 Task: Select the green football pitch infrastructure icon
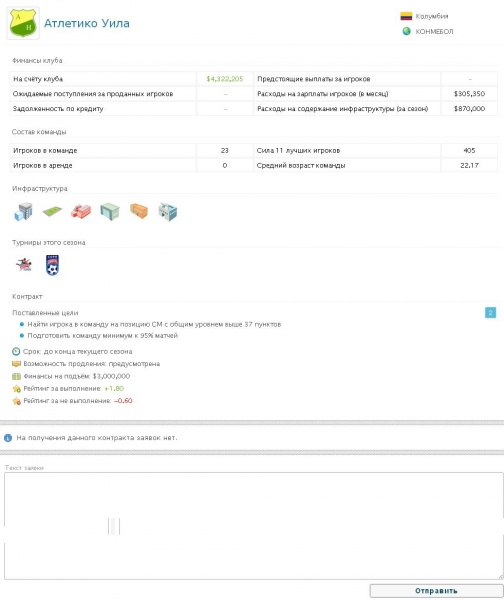click(52, 211)
